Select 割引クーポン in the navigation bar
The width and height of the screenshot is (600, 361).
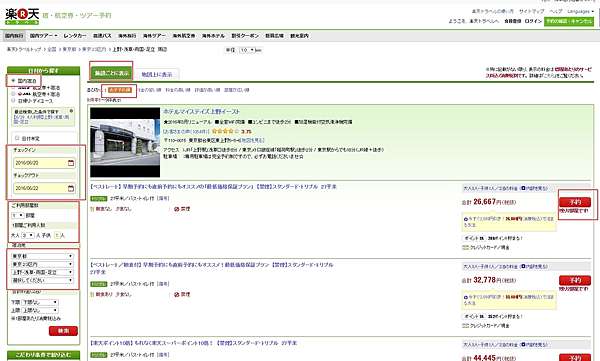[x=245, y=36]
